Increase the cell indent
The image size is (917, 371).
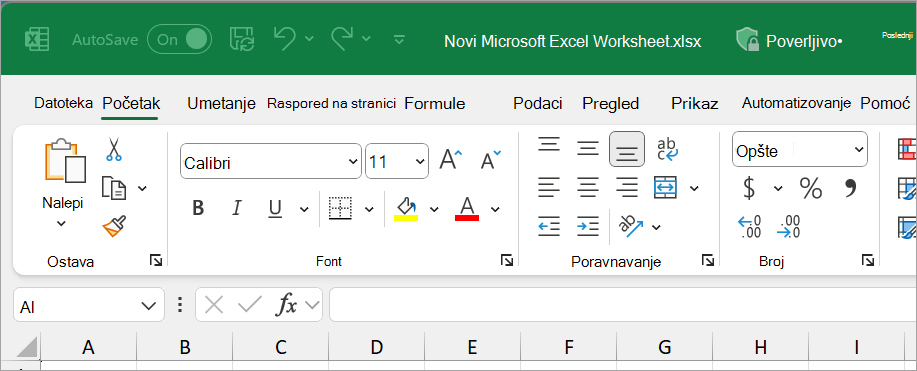(588, 225)
